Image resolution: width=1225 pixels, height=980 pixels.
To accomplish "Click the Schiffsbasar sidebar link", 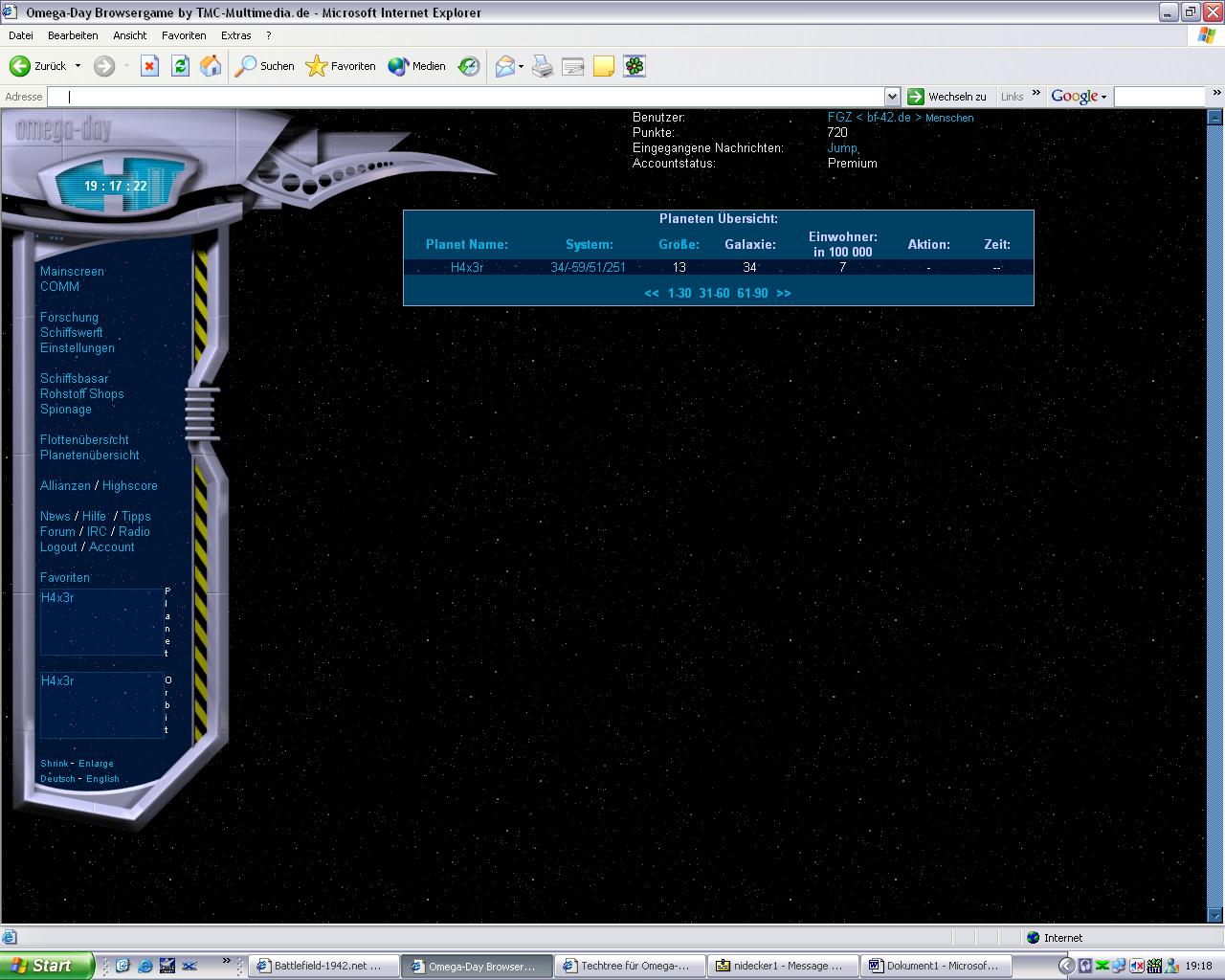I will [x=75, y=378].
